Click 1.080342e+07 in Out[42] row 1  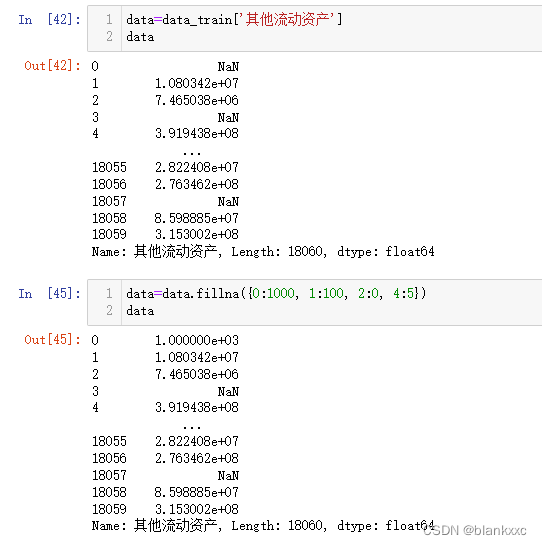197,83
